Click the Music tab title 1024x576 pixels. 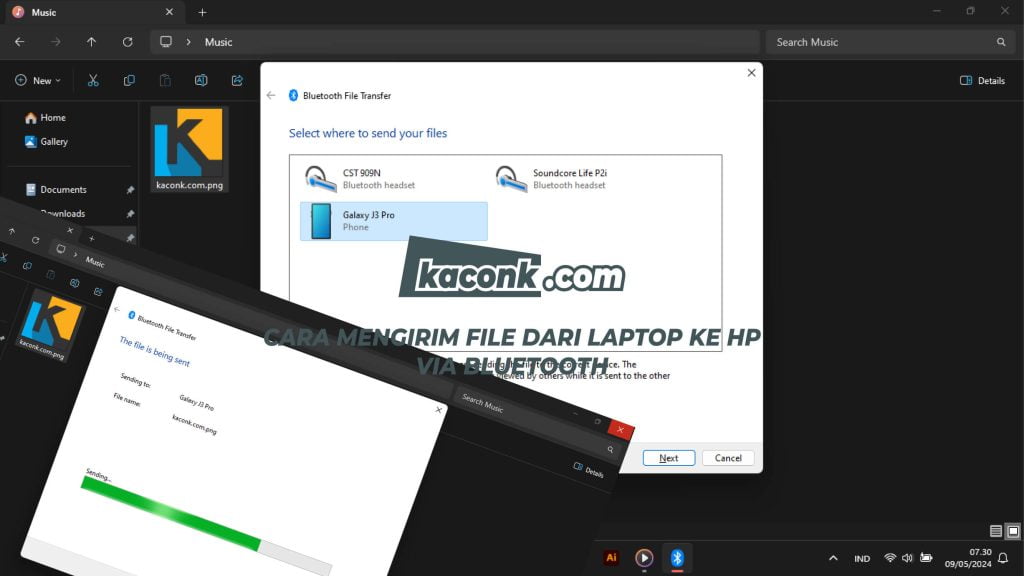pyautogui.click(x=44, y=12)
